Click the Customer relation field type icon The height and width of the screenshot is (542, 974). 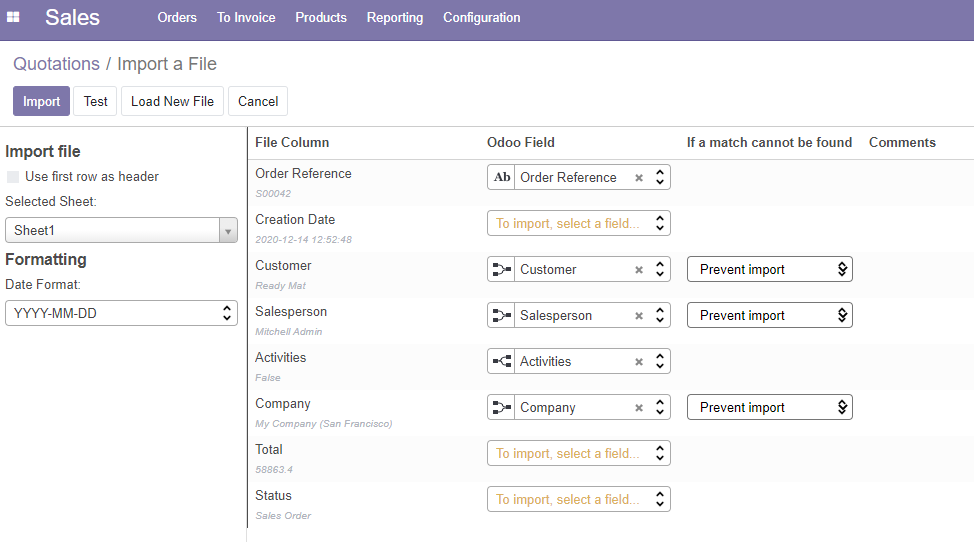tap(501, 270)
